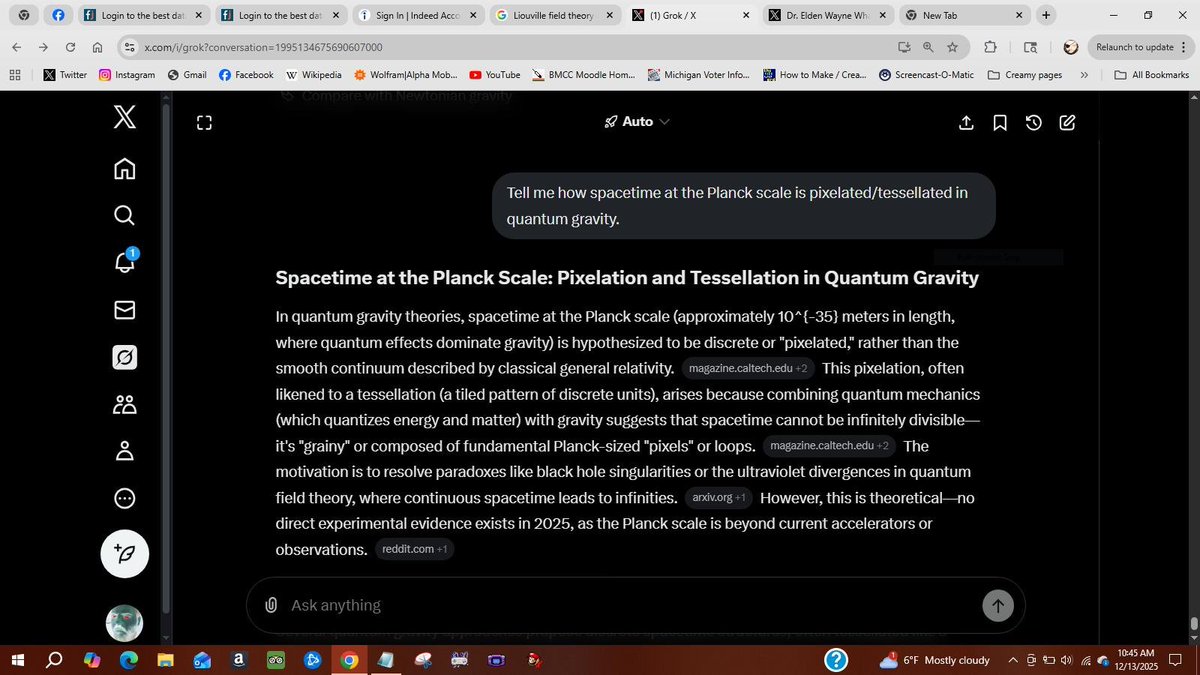
Task: Switch to New Tab tab
Action: click(964, 16)
